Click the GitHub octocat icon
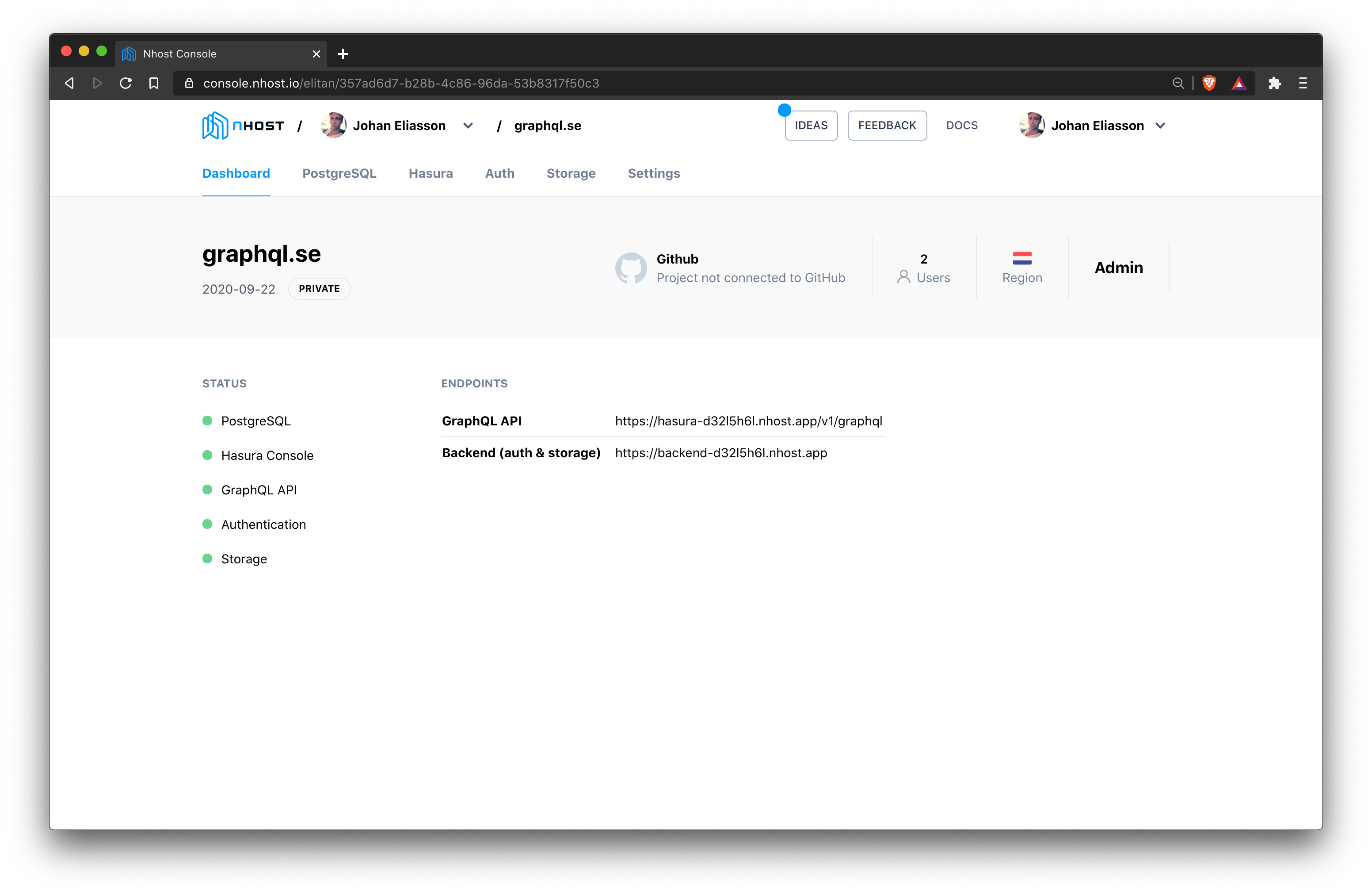 [x=631, y=268]
